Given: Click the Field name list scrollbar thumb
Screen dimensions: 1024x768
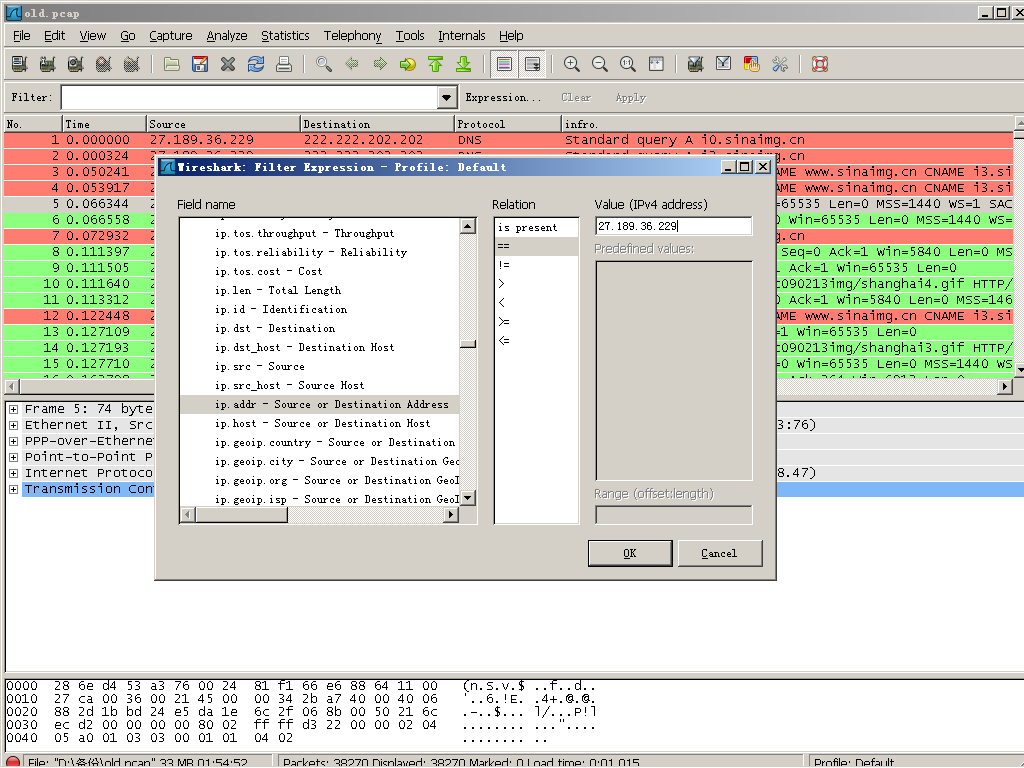Looking at the screenshot, I should pos(467,343).
